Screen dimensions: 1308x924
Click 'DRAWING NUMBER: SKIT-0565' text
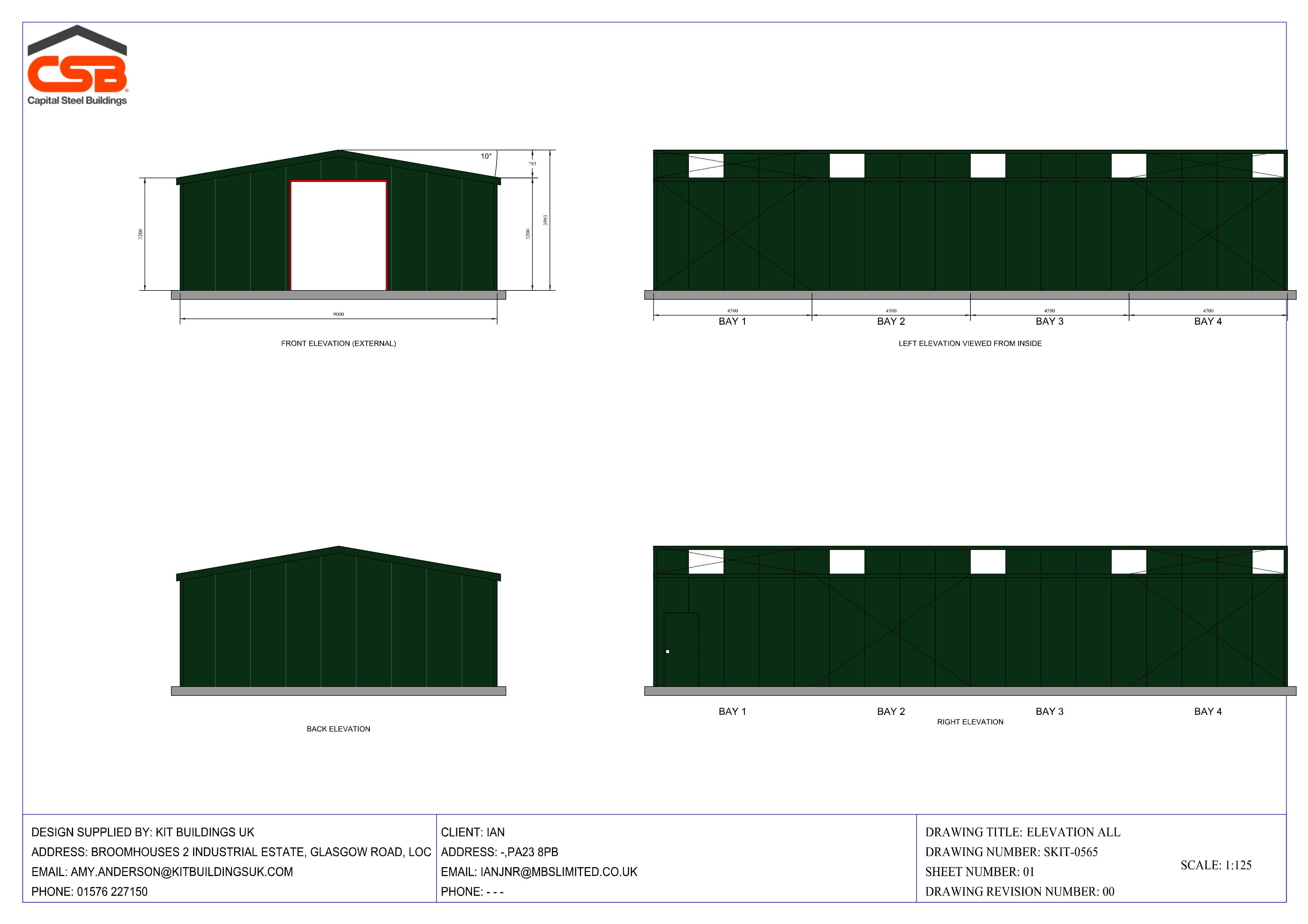[x=1011, y=852]
